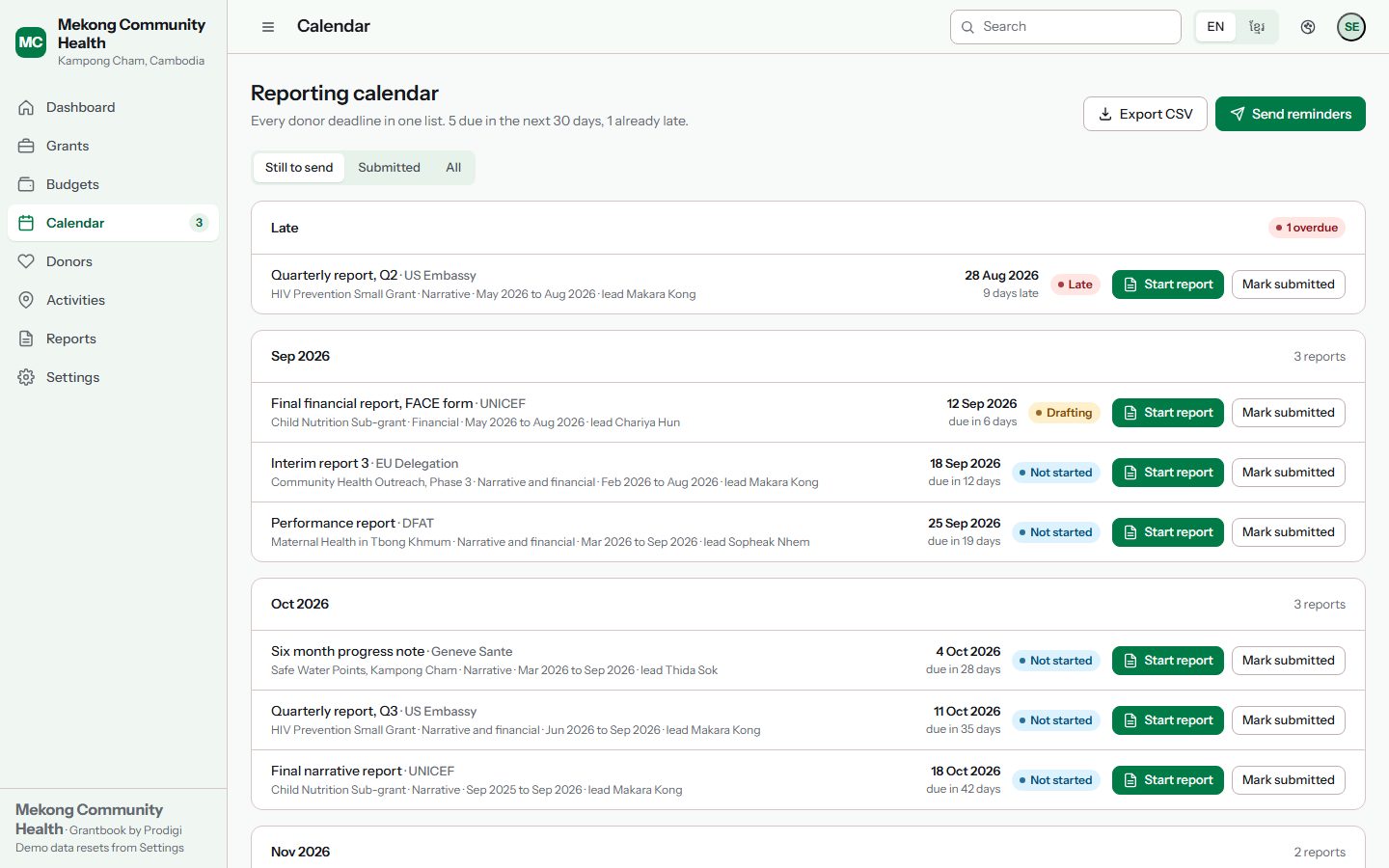The image size is (1389, 868).
Task: Click the 12 Sep 2026 due date
Action: [x=981, y=403]
